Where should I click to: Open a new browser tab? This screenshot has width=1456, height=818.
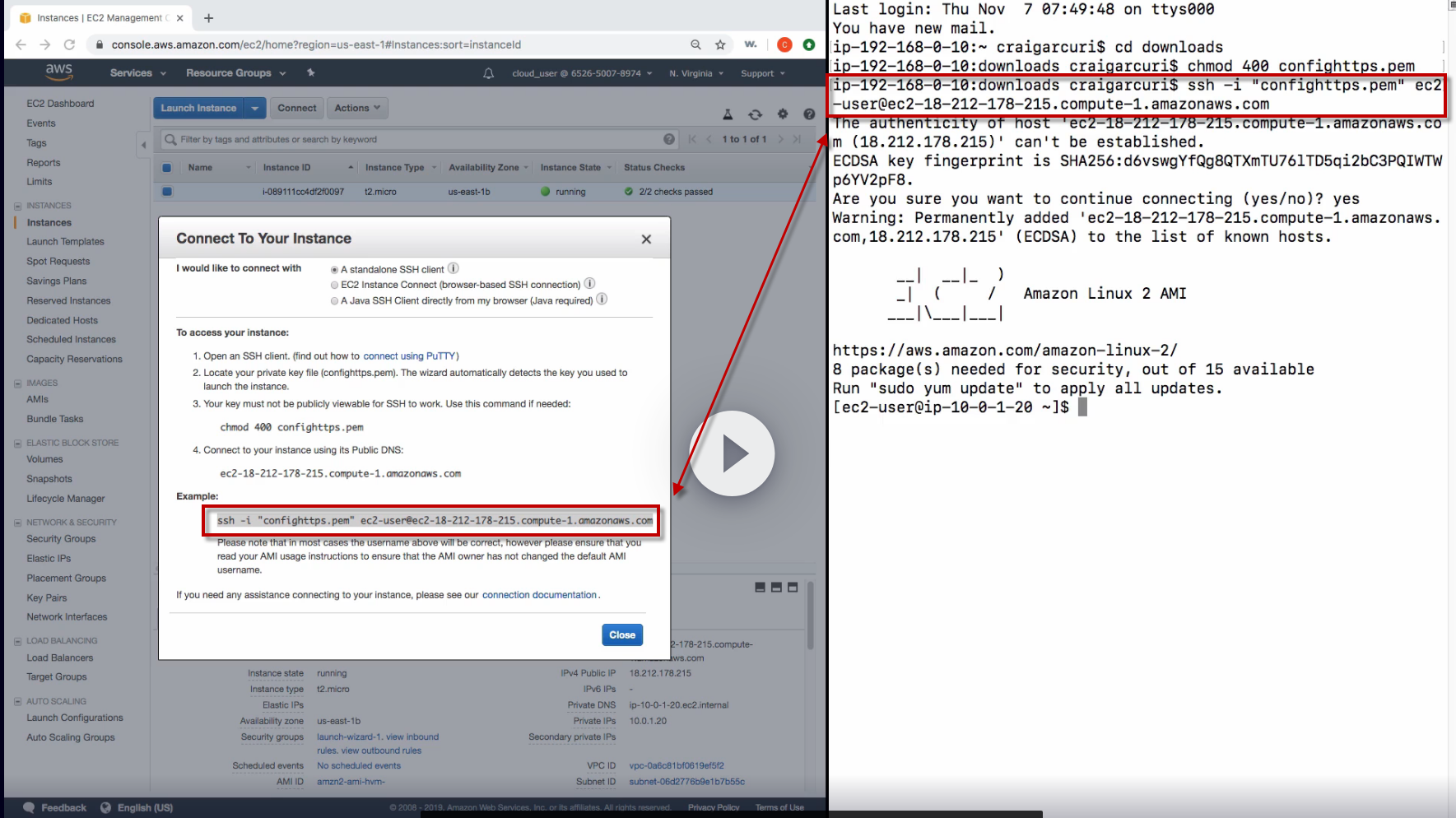coord(209,17)
